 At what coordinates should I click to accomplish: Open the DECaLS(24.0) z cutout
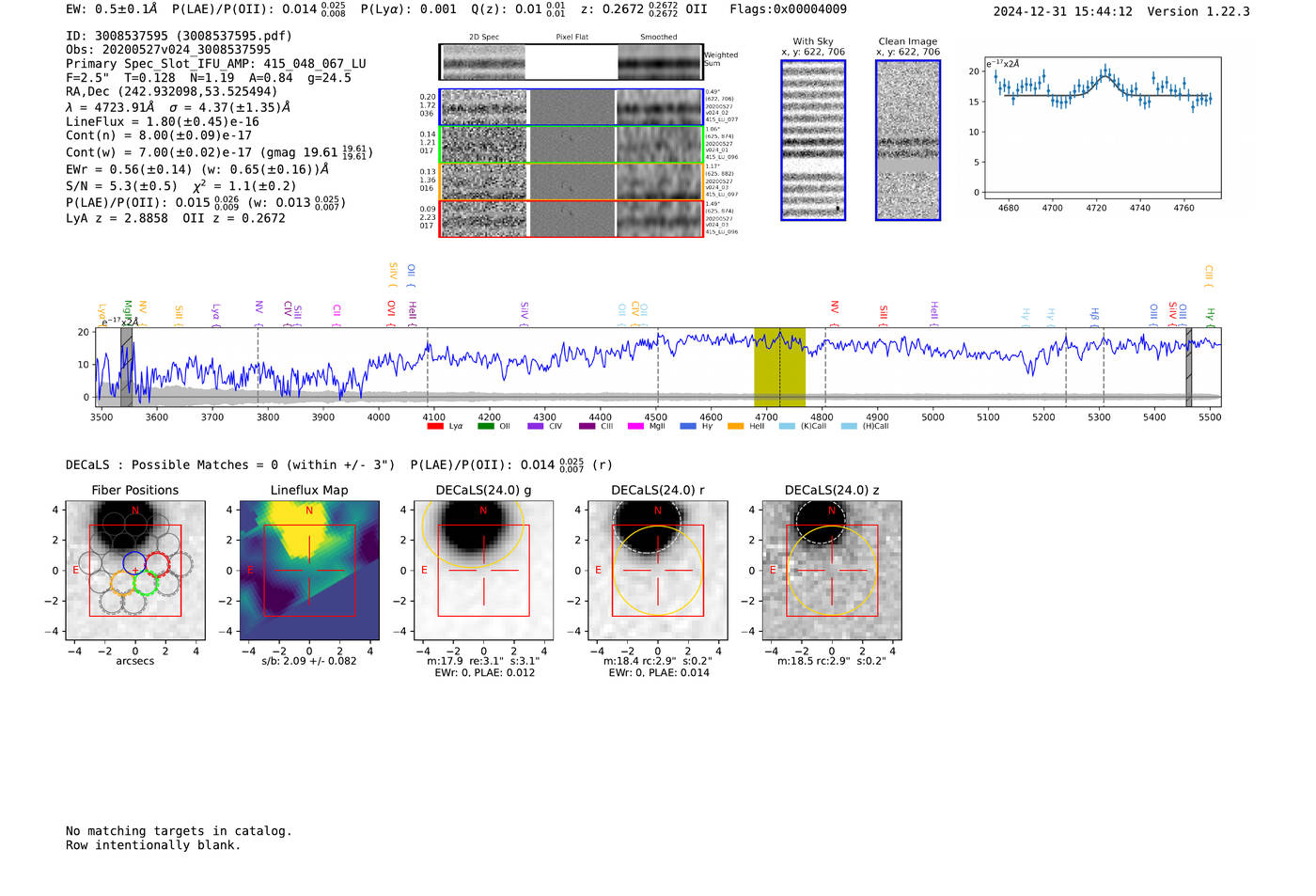coord(831,571)
